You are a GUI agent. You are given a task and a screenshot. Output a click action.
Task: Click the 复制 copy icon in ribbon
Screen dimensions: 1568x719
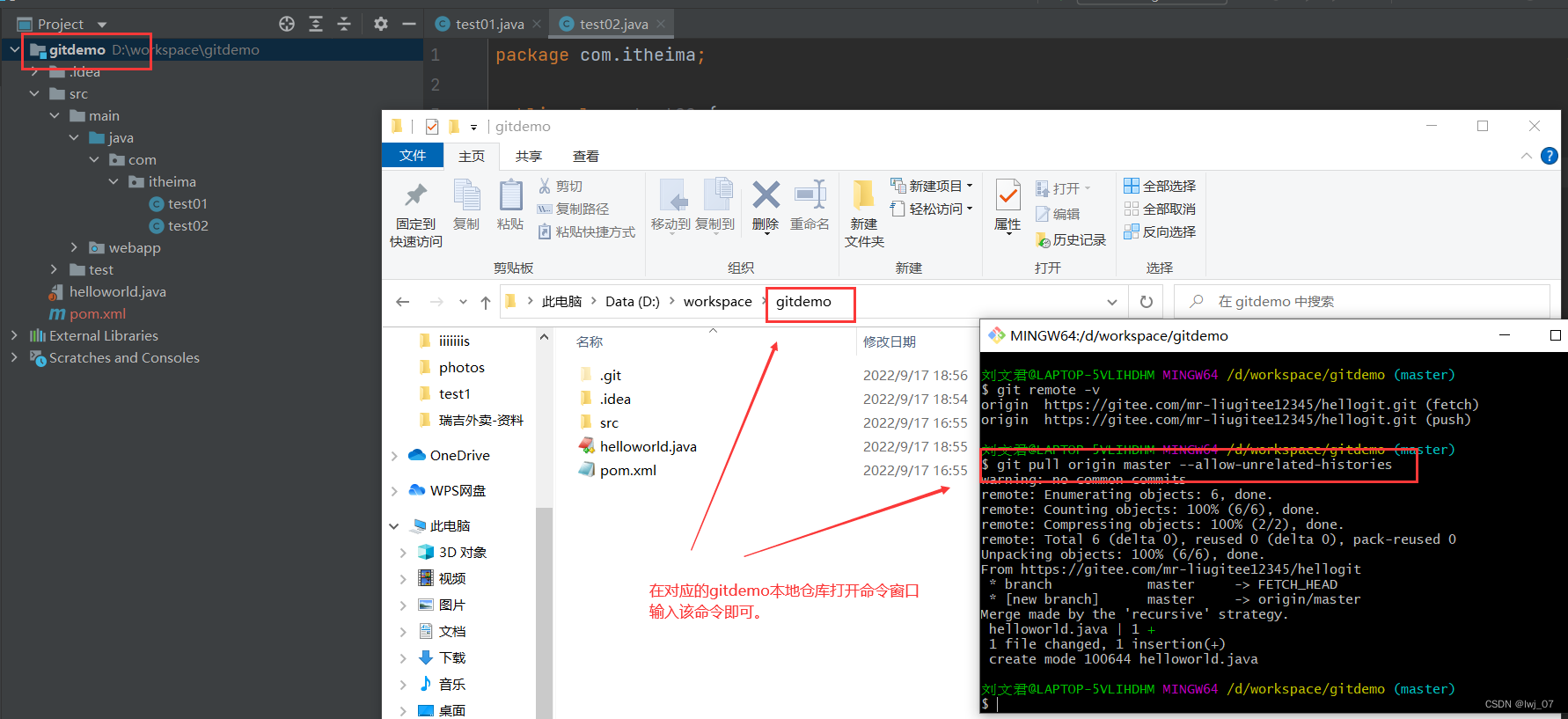[x=466, y=194]
